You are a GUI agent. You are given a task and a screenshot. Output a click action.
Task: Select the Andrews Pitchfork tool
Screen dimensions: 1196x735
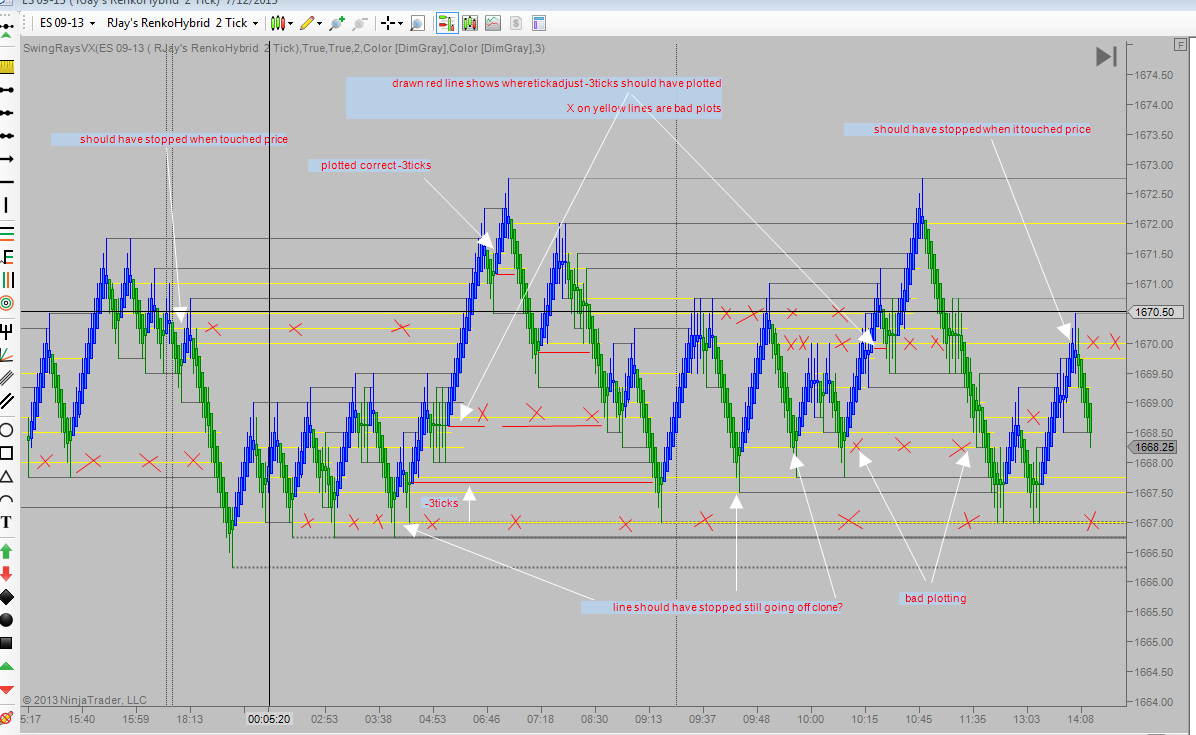pyautogui.click(x=7, y=331)
